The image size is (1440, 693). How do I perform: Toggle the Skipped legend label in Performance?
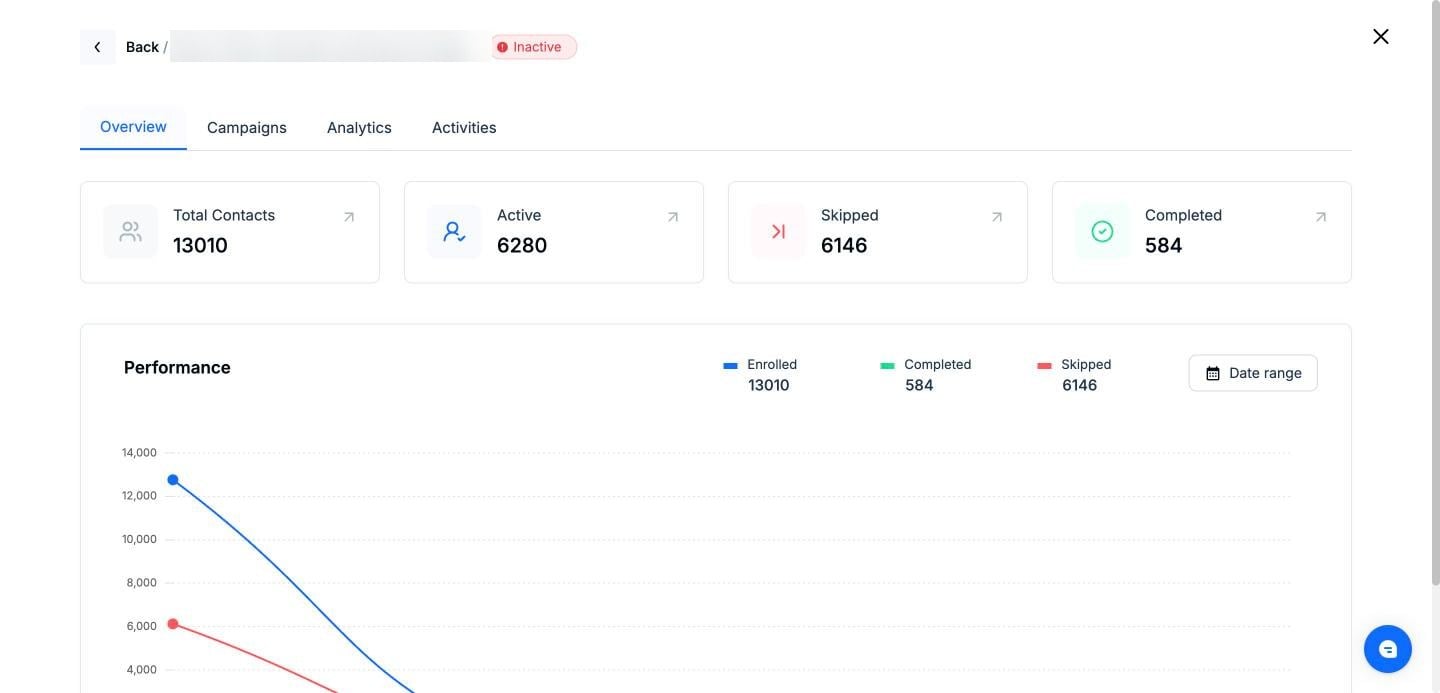pos(1086,365)
